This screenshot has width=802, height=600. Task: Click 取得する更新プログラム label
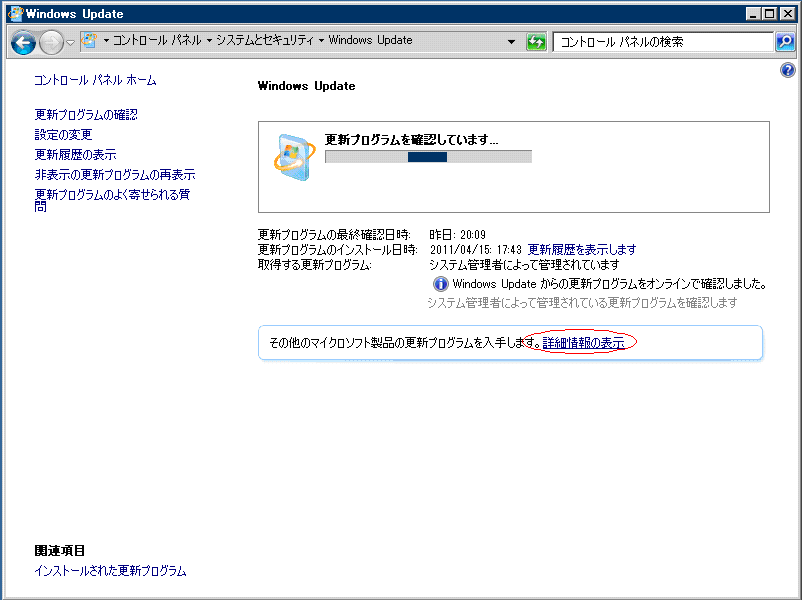315,265
